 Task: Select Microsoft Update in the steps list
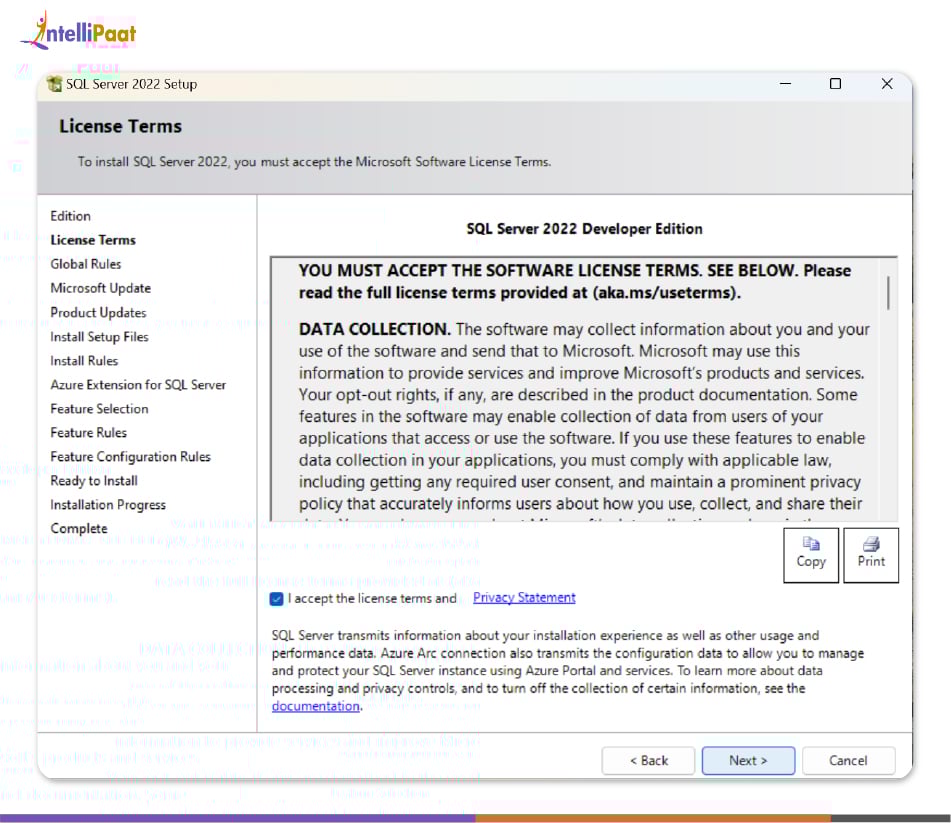[101, 288]
